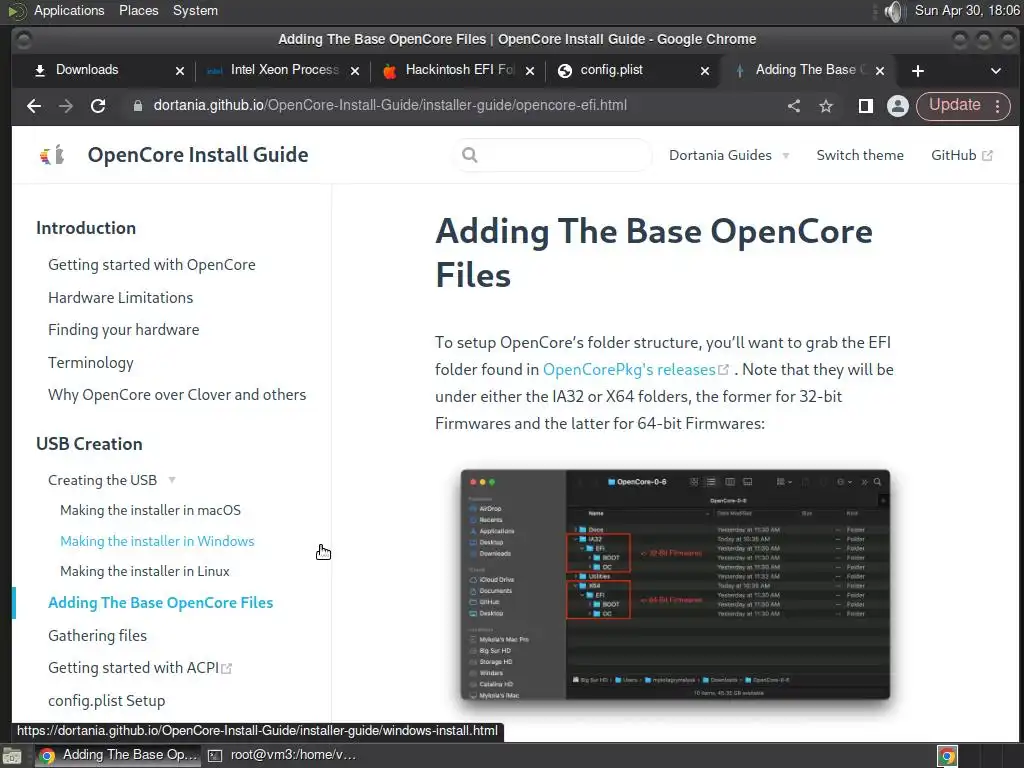The image size is (1024, 768).
Task: Switch to the config.plist tab
Action: tap(633, 70)
